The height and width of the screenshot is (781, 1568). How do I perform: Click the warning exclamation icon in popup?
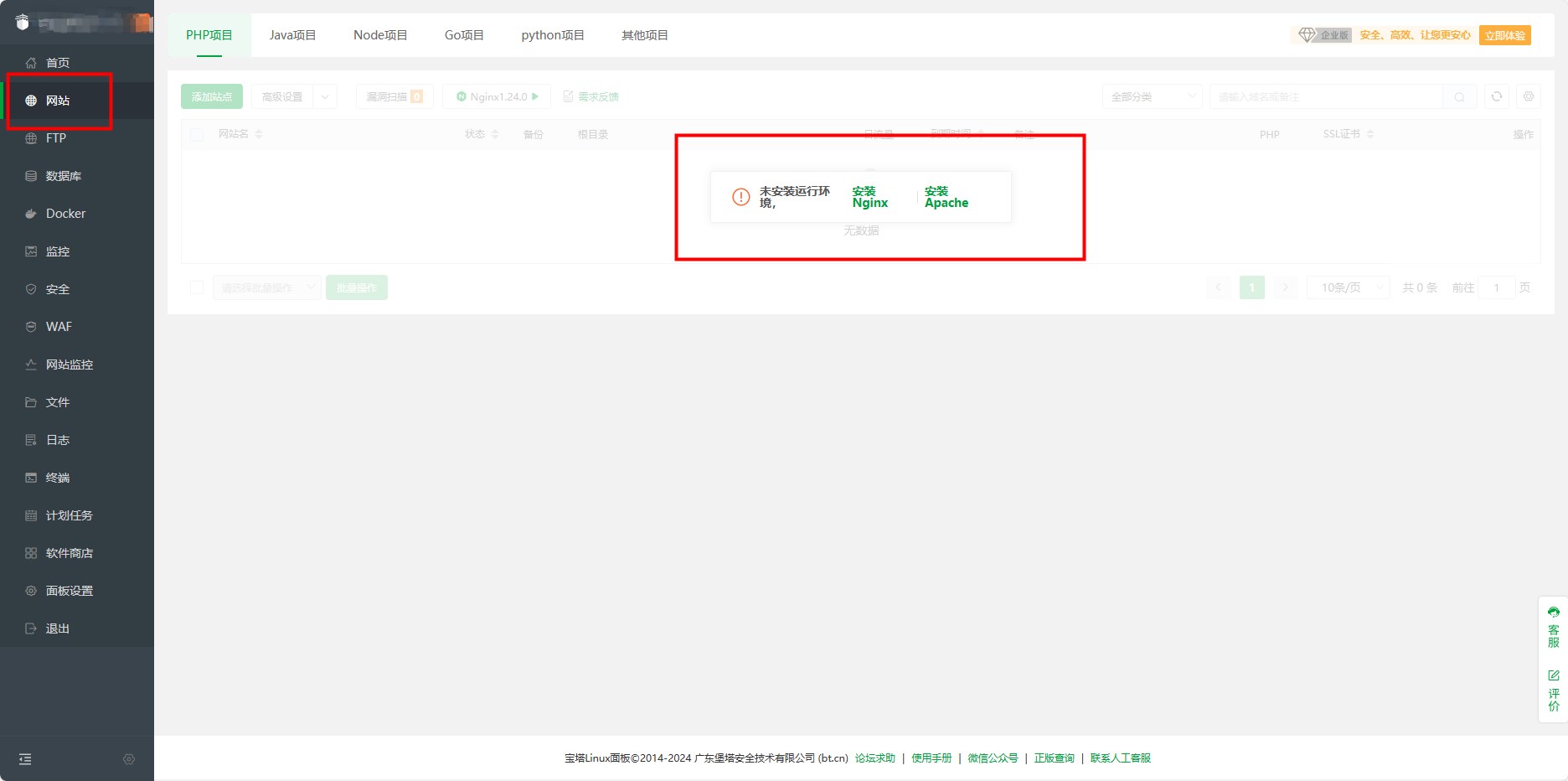pos(741,197)
